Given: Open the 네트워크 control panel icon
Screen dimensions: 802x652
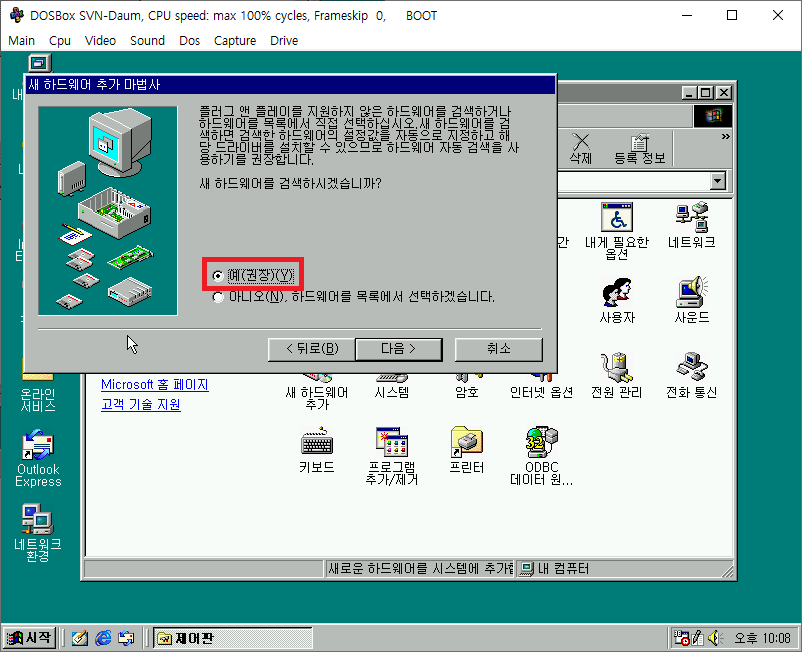Looking at the screenshot, I should pyautogui.click(x=692, y=225).
